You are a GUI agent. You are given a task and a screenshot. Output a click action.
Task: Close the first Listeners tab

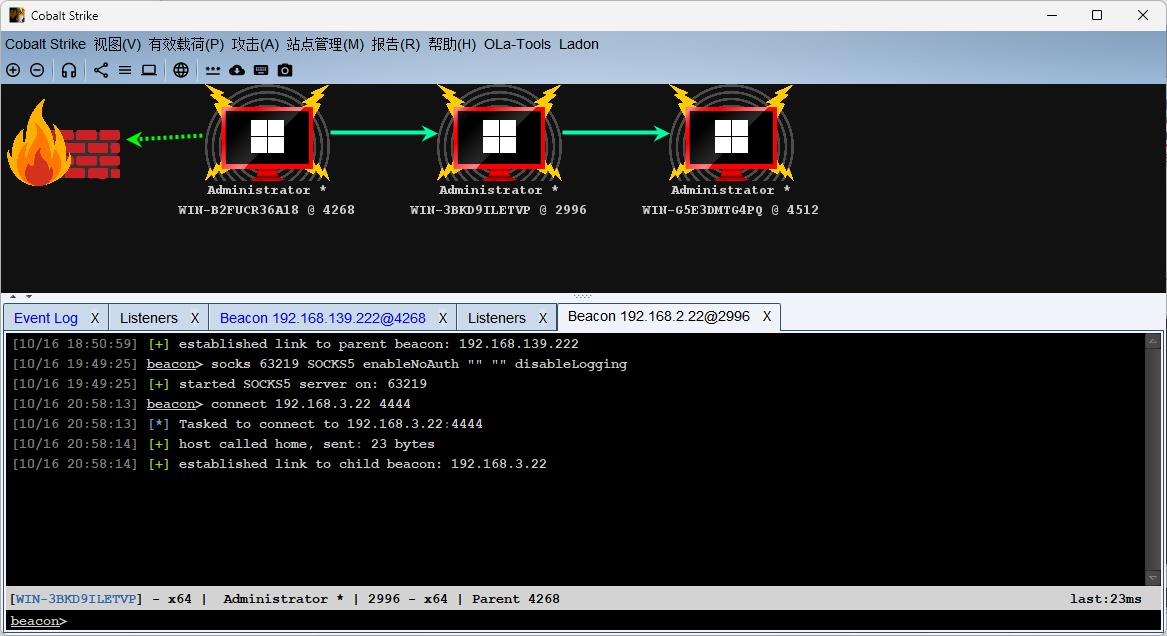(x=195, y=318)
